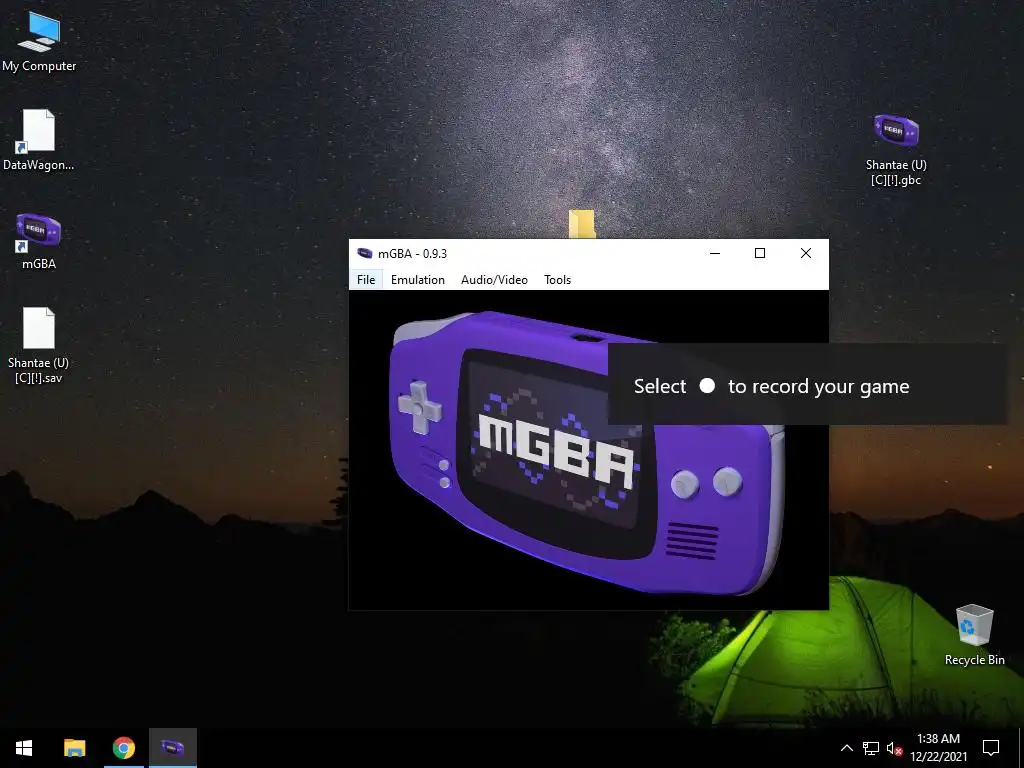Screen dimensions: 1024x768
Task: Click the mGBA taskbar button
Action: point(173,748)
